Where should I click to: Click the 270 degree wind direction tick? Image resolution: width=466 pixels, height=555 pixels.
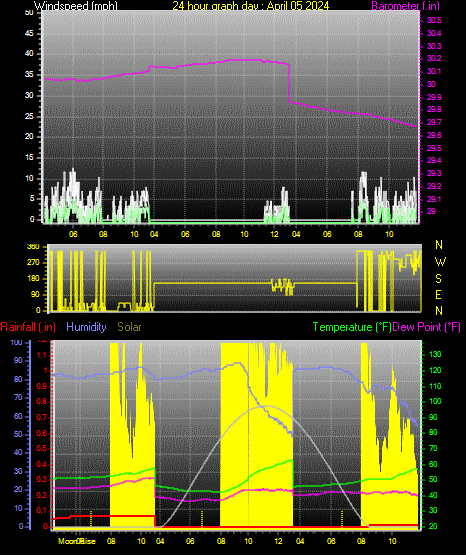click(x=33, y=263)
